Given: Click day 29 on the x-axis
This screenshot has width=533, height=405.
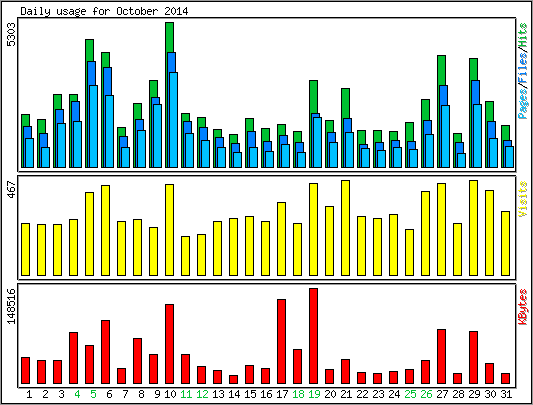Looking at the screenshot, I should (474, 394).
